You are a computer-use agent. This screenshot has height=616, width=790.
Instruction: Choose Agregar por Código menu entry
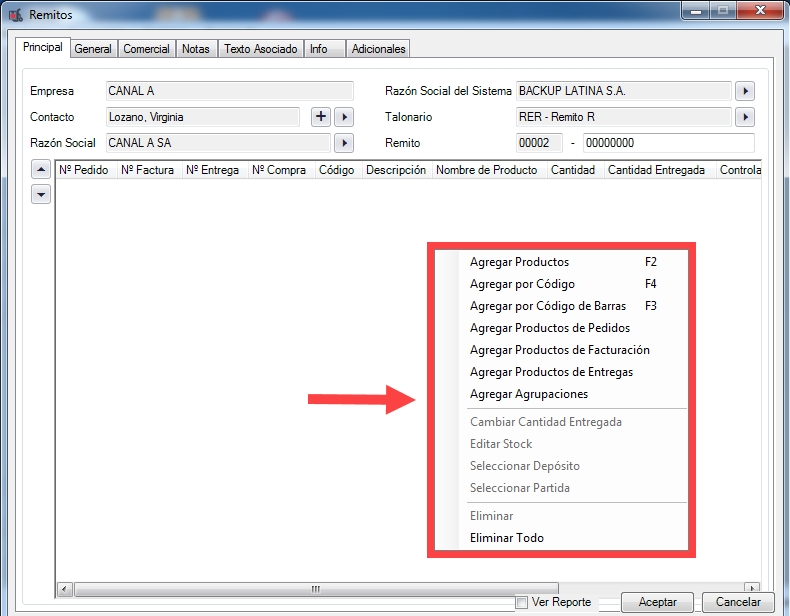[562, 284]
